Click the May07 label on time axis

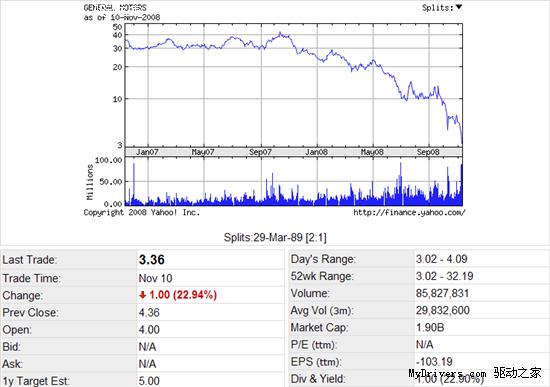(x=203, y=152)
